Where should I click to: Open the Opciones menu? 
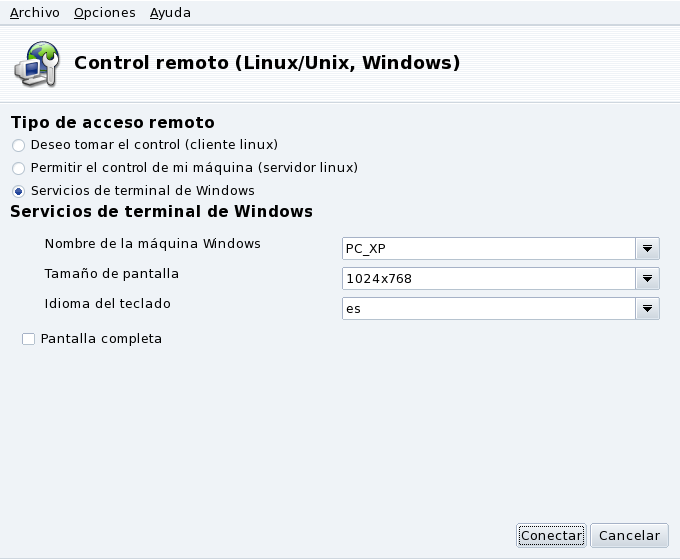pyautogui.click(x=104, y=13)
